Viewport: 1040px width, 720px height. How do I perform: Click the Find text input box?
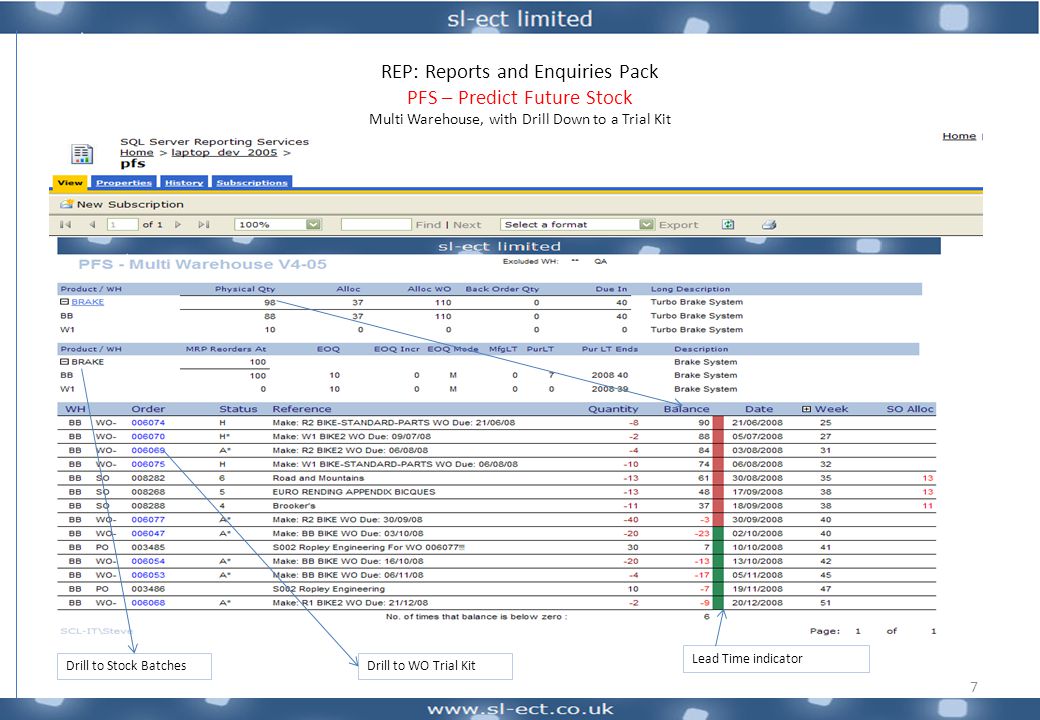coord(376,225)
